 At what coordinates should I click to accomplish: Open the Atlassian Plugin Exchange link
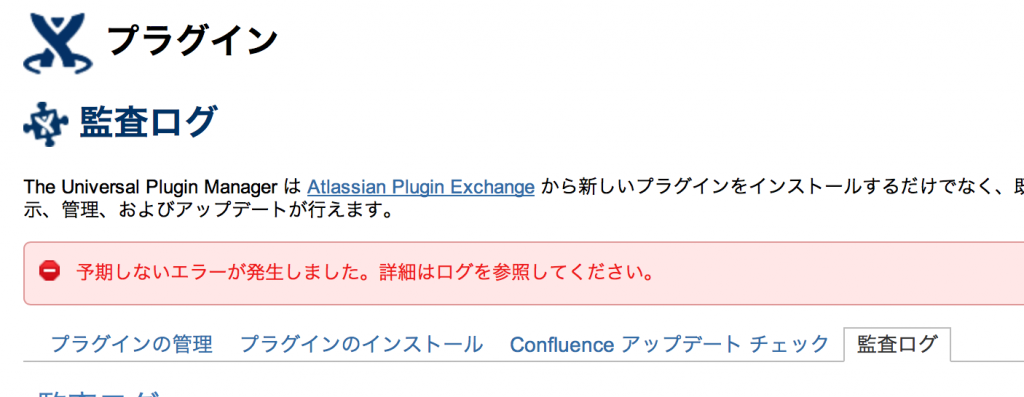[421, 187]
